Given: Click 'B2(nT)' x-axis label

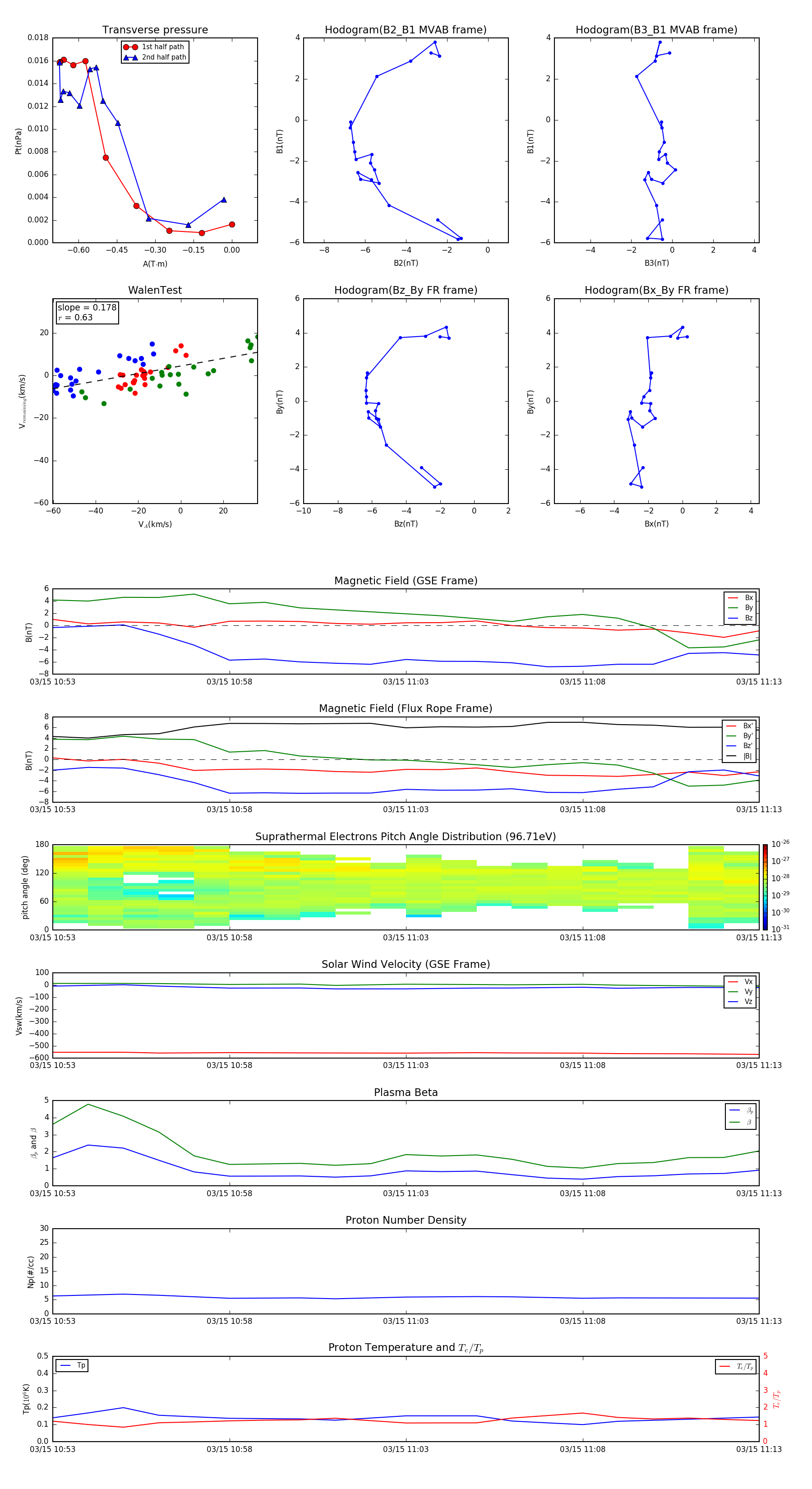Looking at the screenshot, I should tap(406, 263).
